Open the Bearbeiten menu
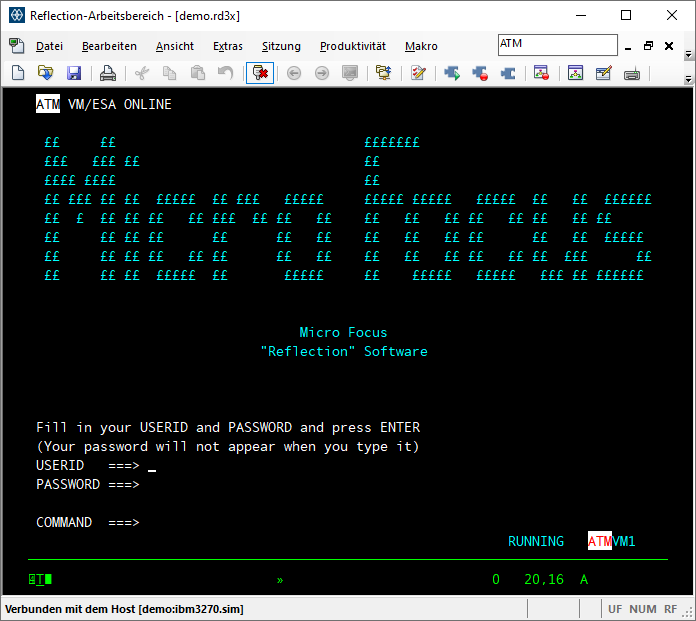Viewport: 696px width, 621px height. coord(109,46)
